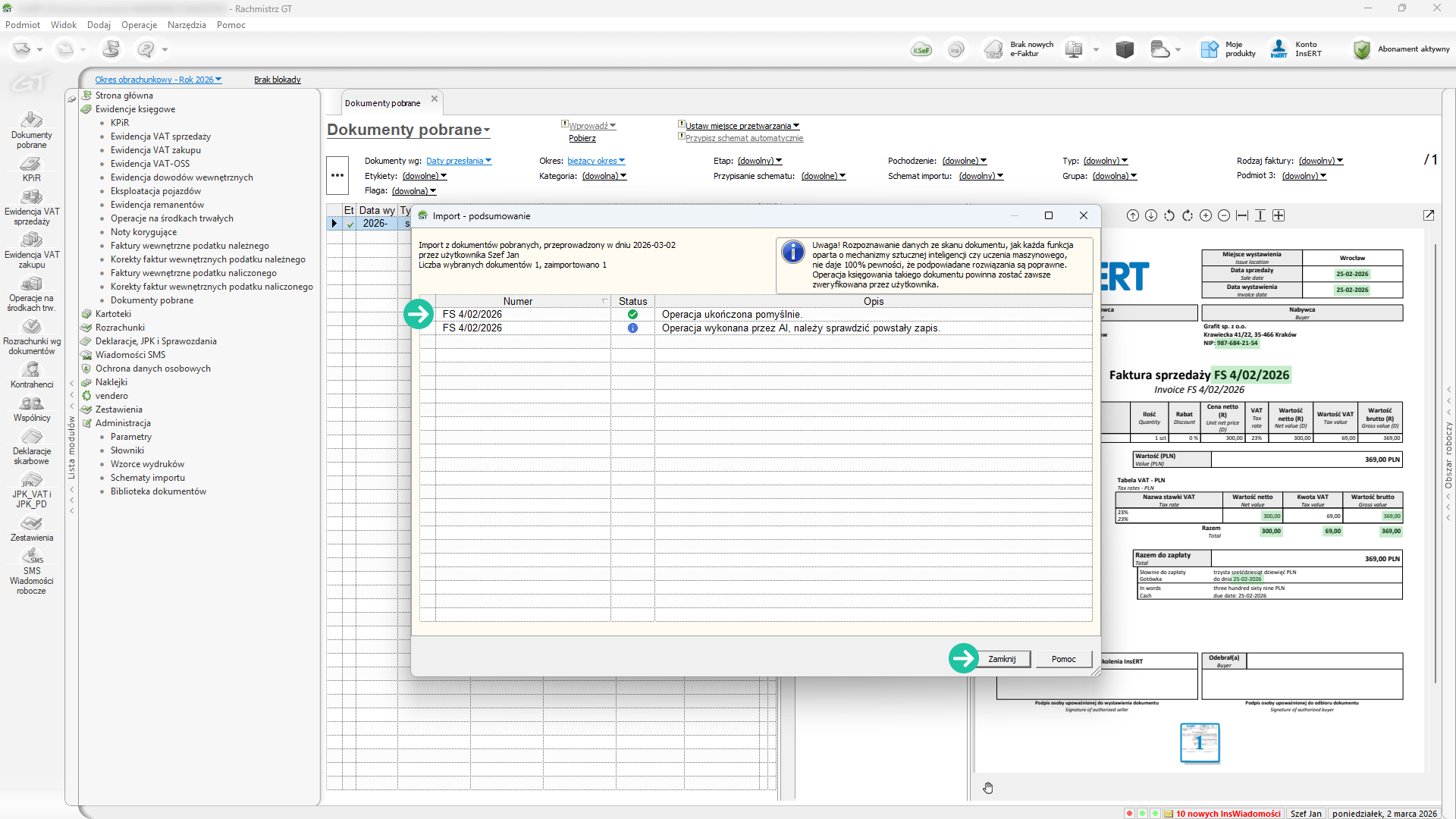Image resolution: width=1456 pixels, height=819 pixels.
Task: Rotate the preview counterclockwise
Action: tap(1169, 215)
